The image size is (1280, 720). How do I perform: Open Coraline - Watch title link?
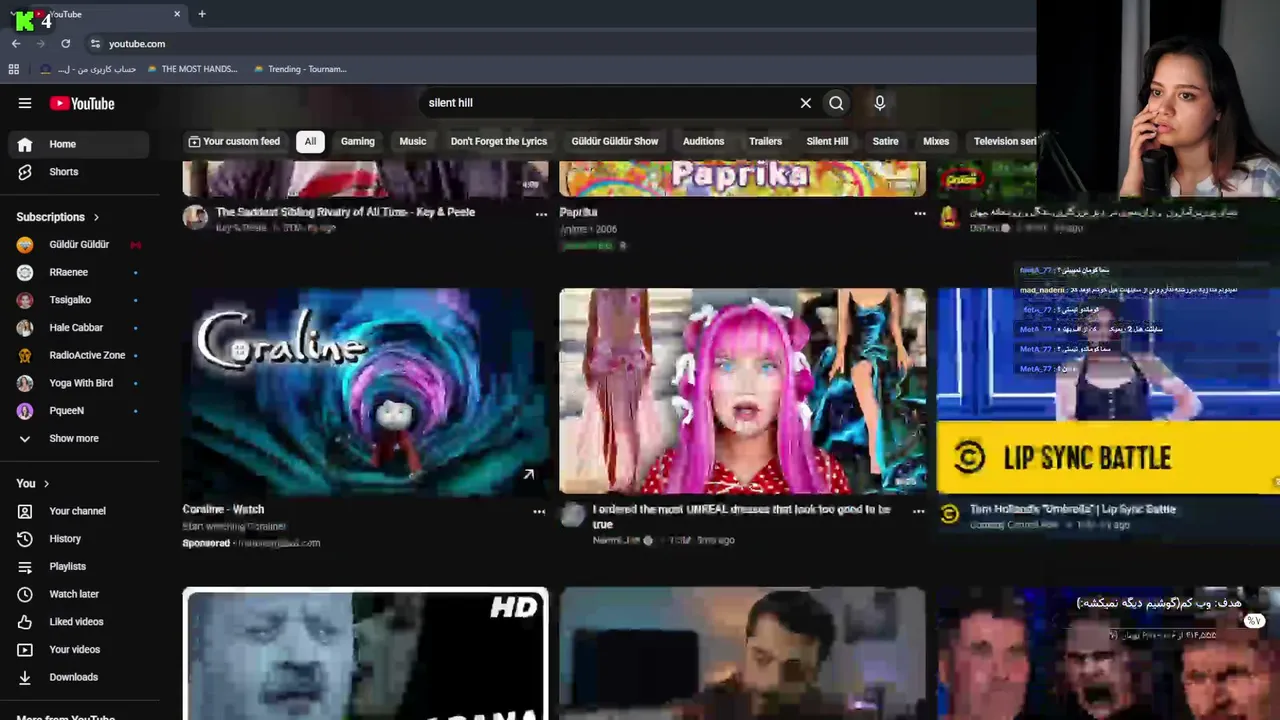(223, 509)
